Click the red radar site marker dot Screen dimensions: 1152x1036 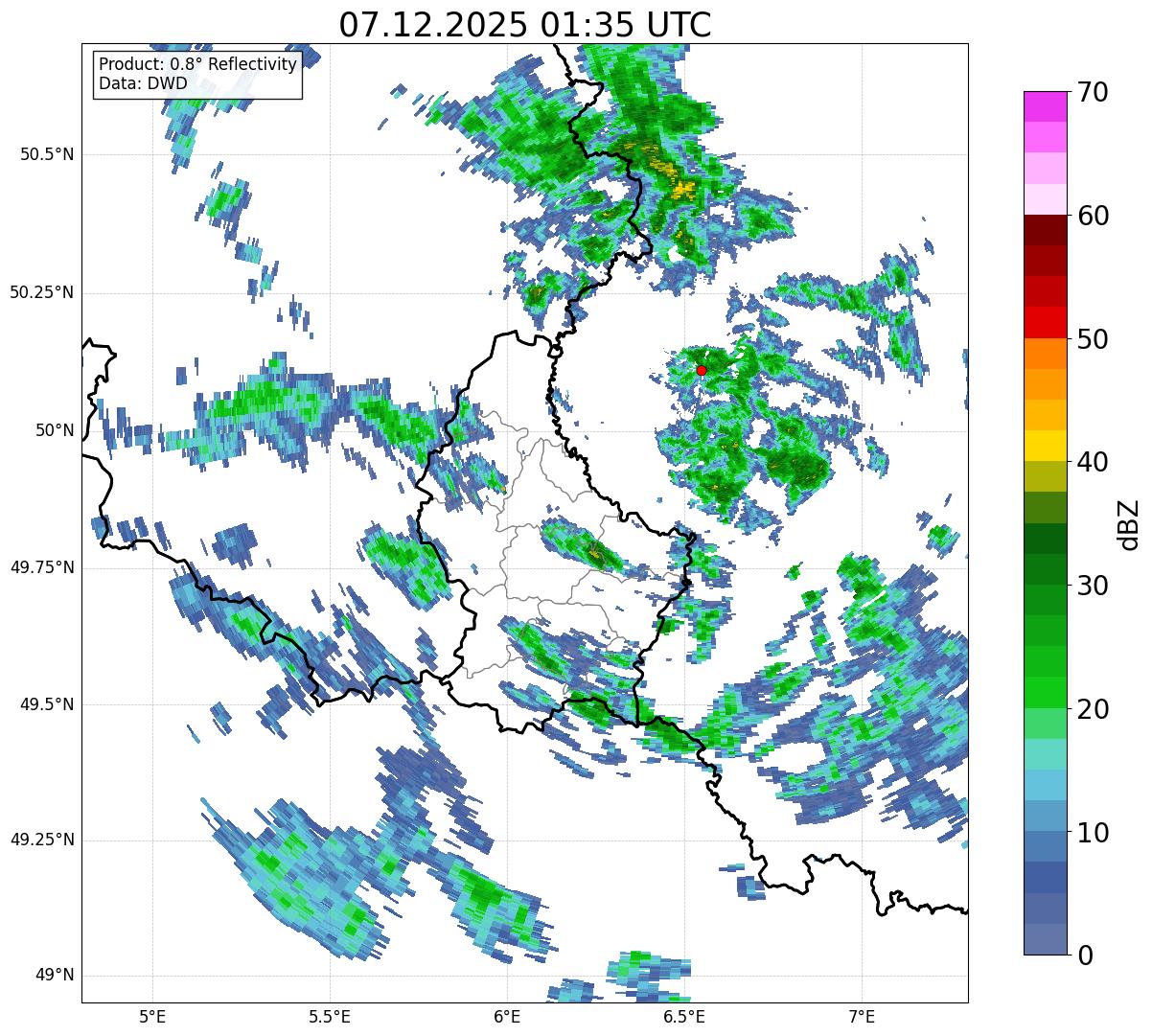(702, 370)
